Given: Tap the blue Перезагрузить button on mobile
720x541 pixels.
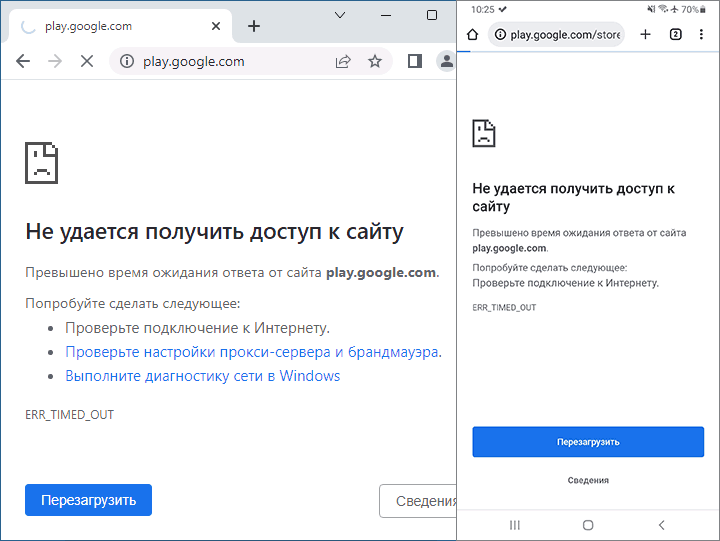Looking at the screenshot, I should point(588,442).
